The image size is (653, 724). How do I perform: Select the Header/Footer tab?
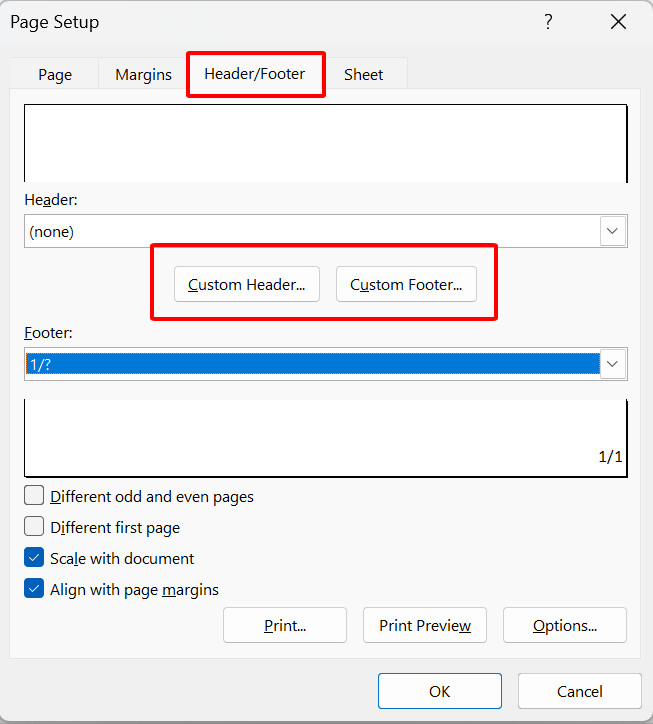(x=255, y=74)
